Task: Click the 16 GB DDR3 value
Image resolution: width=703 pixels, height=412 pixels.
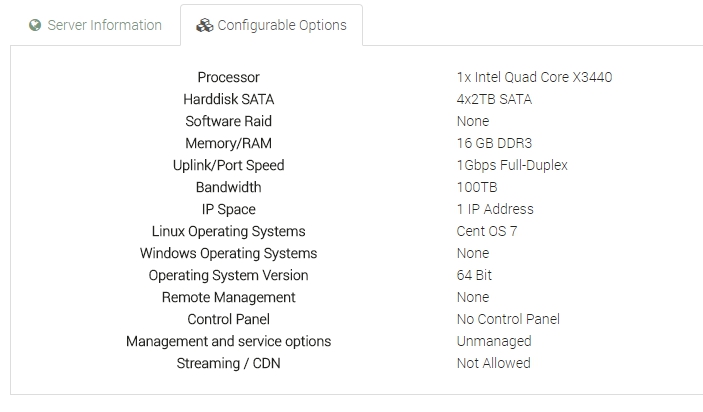Action: point(494,143)
